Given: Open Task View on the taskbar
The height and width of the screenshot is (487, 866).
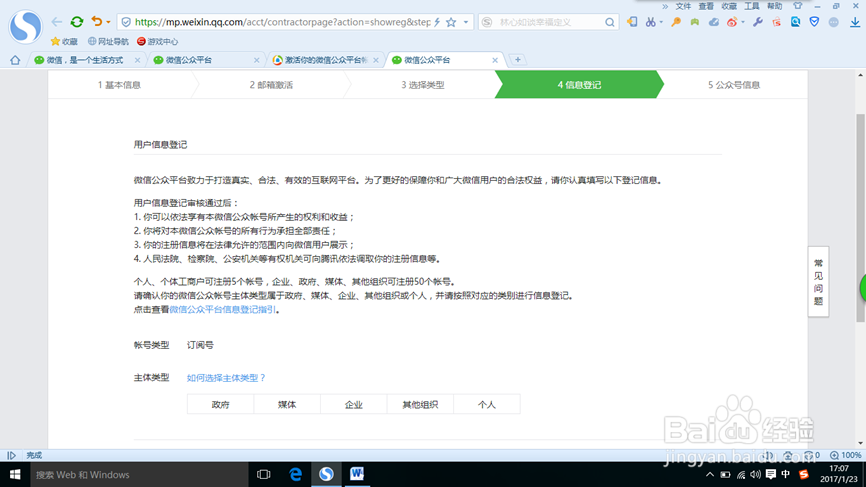Looking at the screenshot, I should [x=263, y=474].
